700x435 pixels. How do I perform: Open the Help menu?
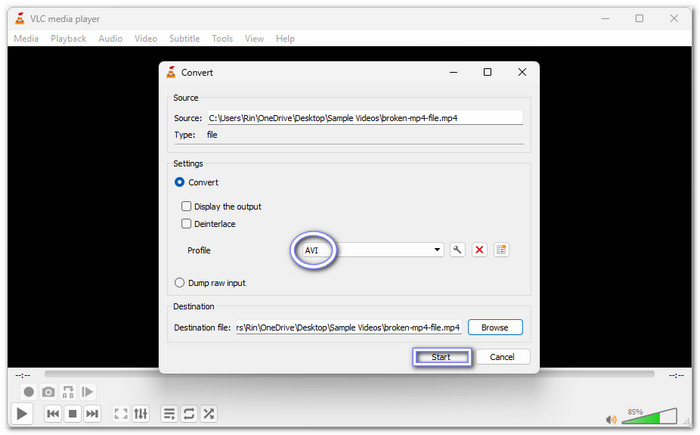coord(285,38)
